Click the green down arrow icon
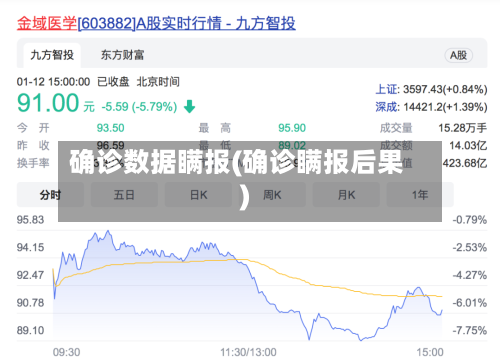The width and height of the screenshot is (500, 364). (189, 107)
